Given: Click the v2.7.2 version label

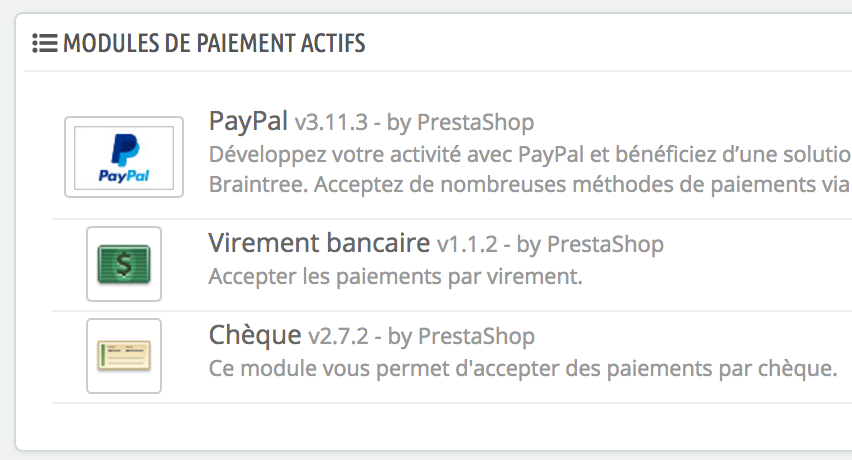Looking at the screenshot, I should click(x=339, y=336).
